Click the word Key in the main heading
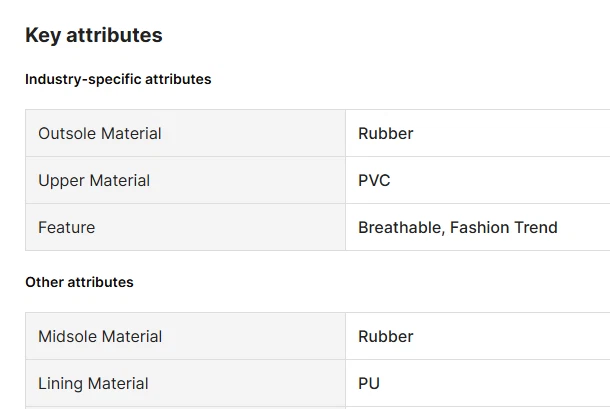Viewport: 610px width, 409px height. 43,35
